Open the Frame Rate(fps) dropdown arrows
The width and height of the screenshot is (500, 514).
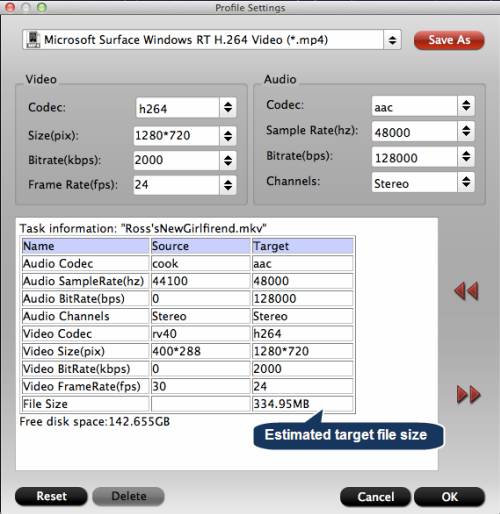click(x=228, y=185)
